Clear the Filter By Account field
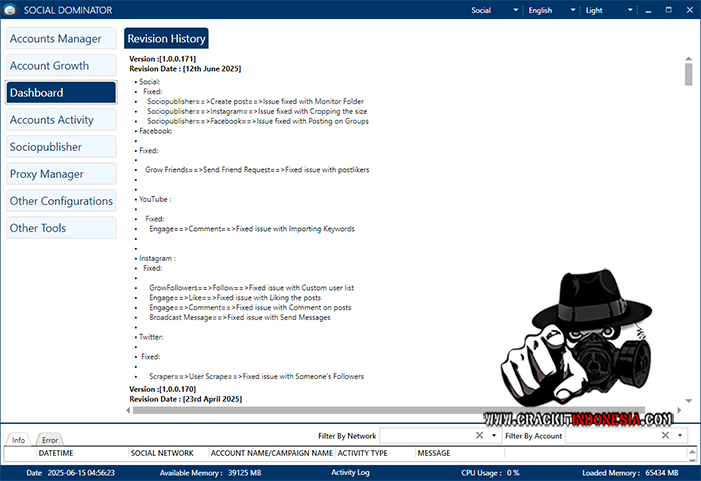 click(x=666, y=436)
